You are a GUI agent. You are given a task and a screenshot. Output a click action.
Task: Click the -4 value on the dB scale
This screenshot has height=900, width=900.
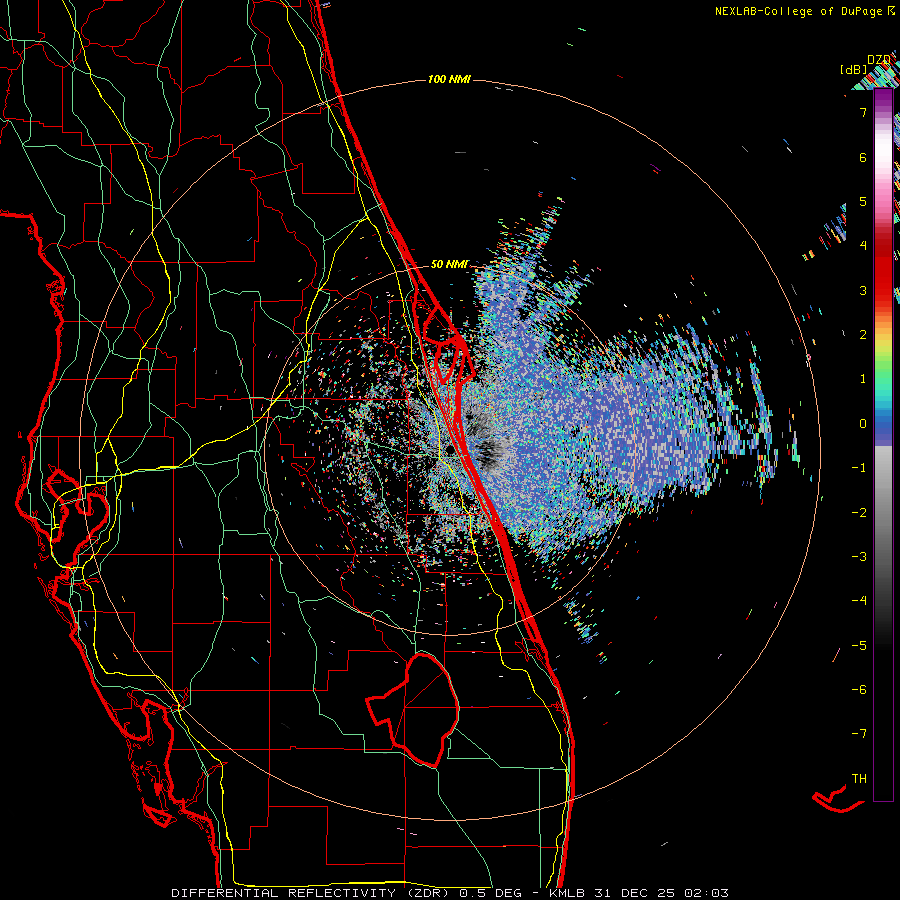click(x=859, y=601)
